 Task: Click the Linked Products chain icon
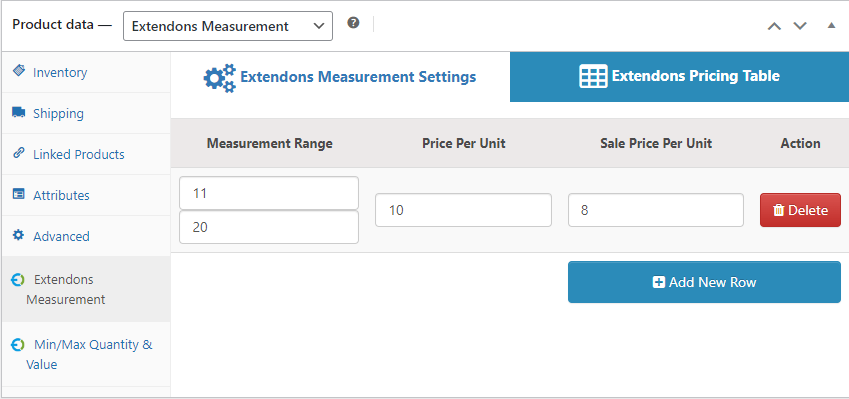pos(18,153)
